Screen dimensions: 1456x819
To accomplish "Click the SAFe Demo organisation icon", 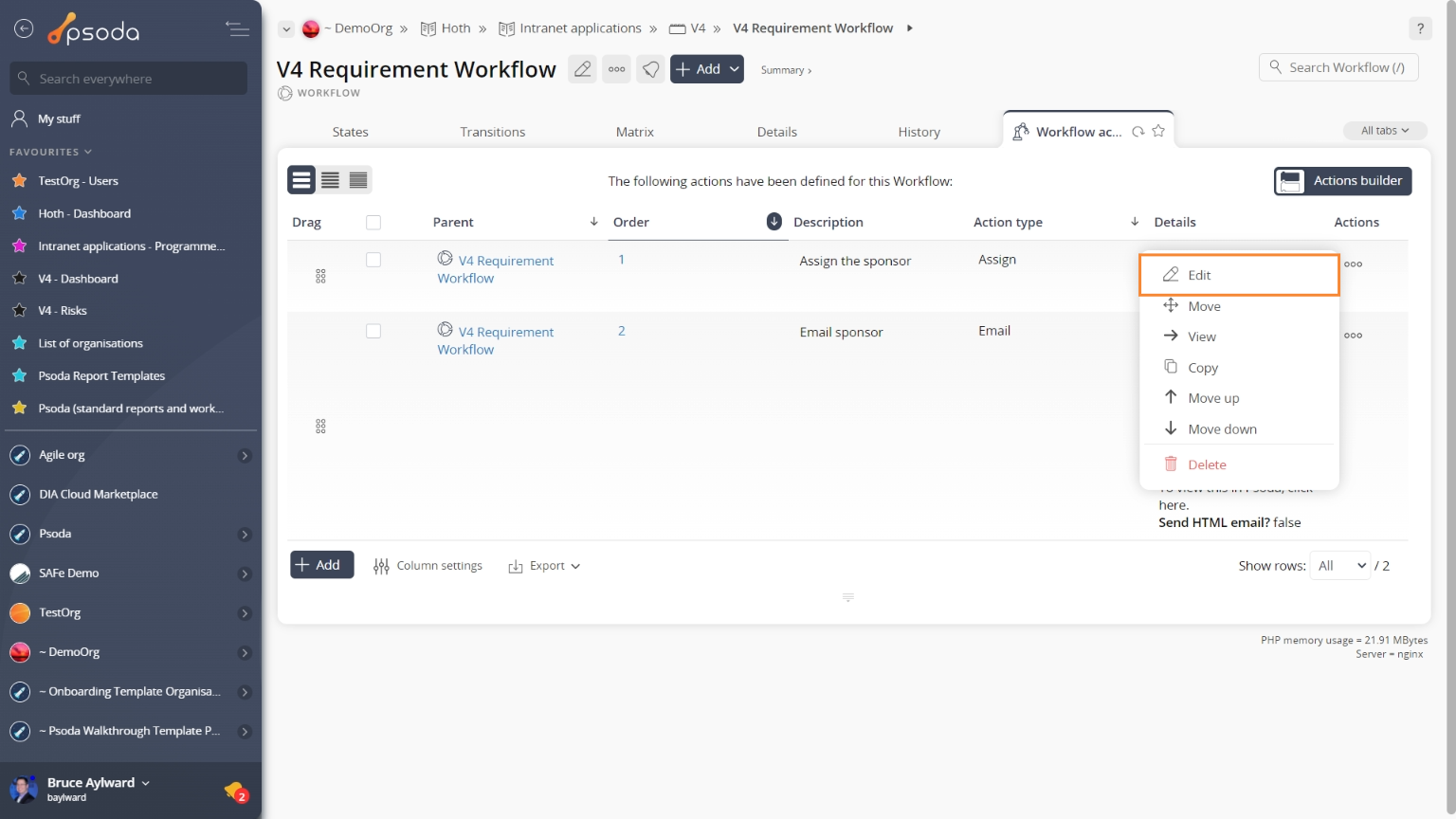I will [20, 573].
